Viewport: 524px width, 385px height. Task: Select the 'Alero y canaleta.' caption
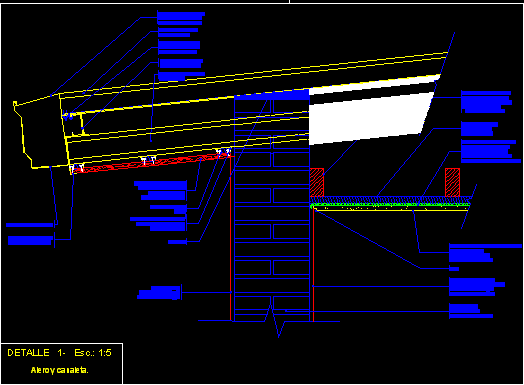click(x=59, y=370)
